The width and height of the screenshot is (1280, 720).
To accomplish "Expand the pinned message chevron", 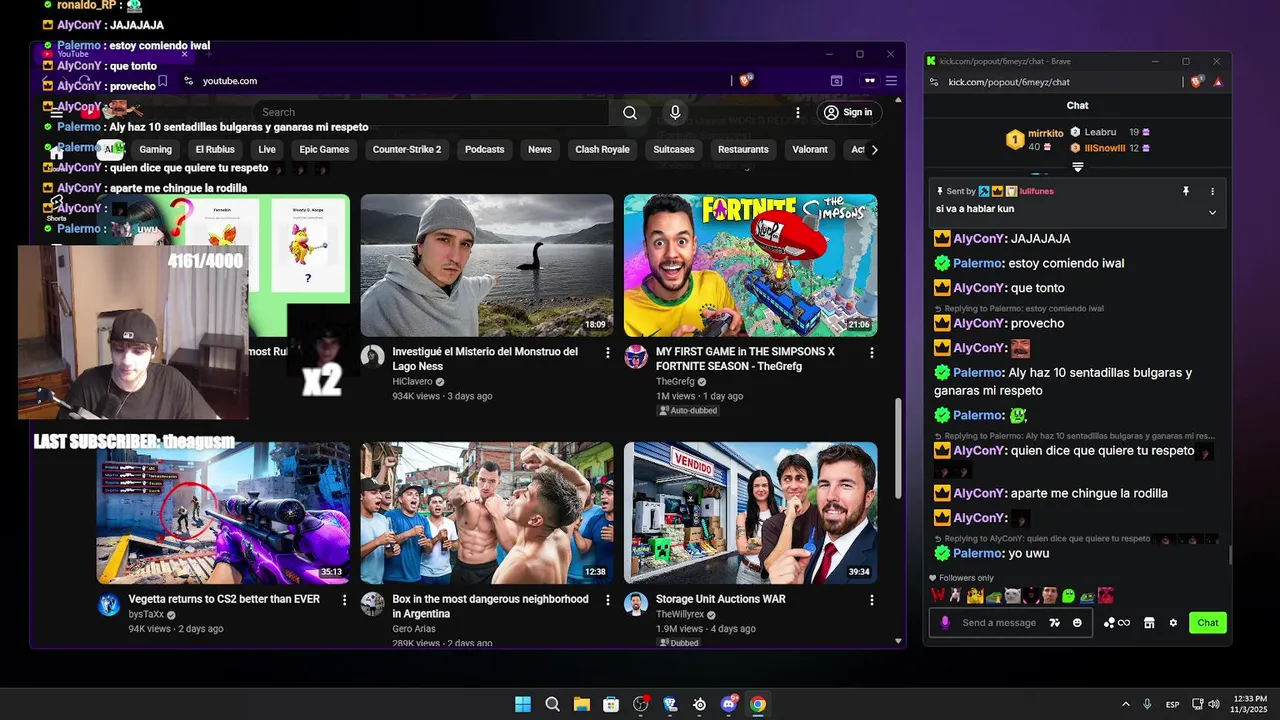I will [1212, 212].
